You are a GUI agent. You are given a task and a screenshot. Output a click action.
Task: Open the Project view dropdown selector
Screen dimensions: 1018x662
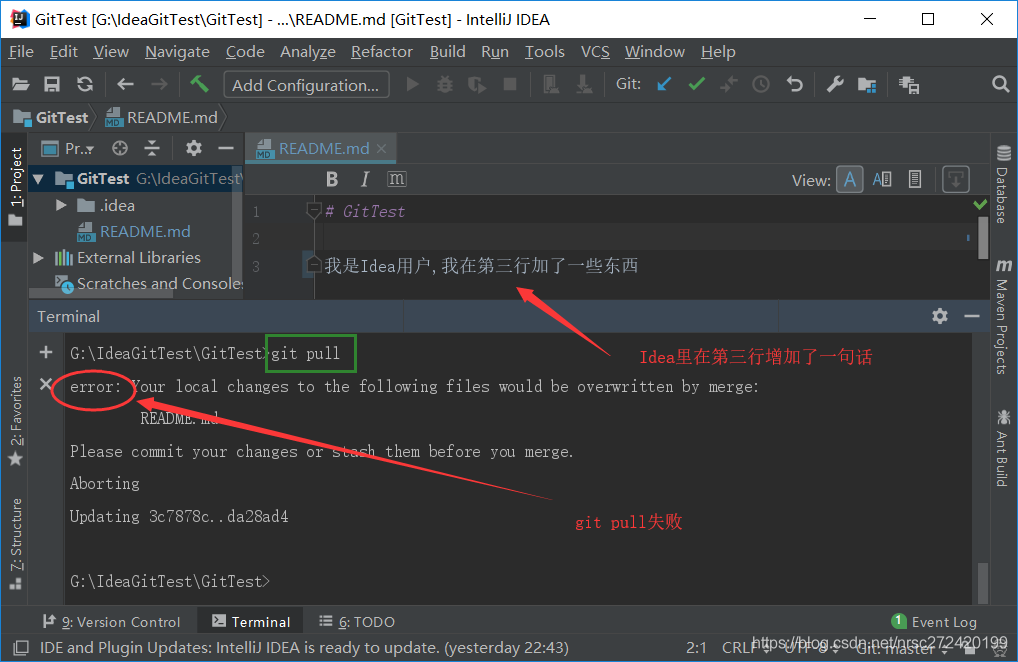click(78, 148)
